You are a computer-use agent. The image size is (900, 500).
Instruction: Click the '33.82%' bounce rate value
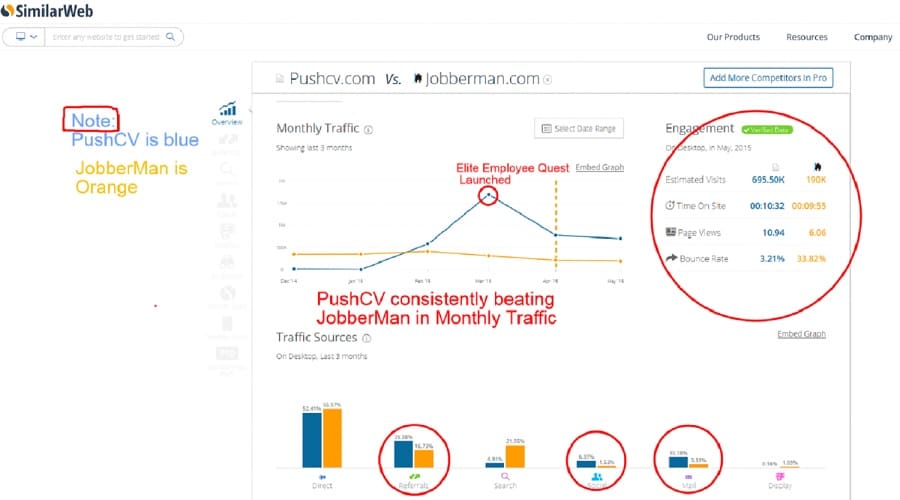tap(811, 259)
